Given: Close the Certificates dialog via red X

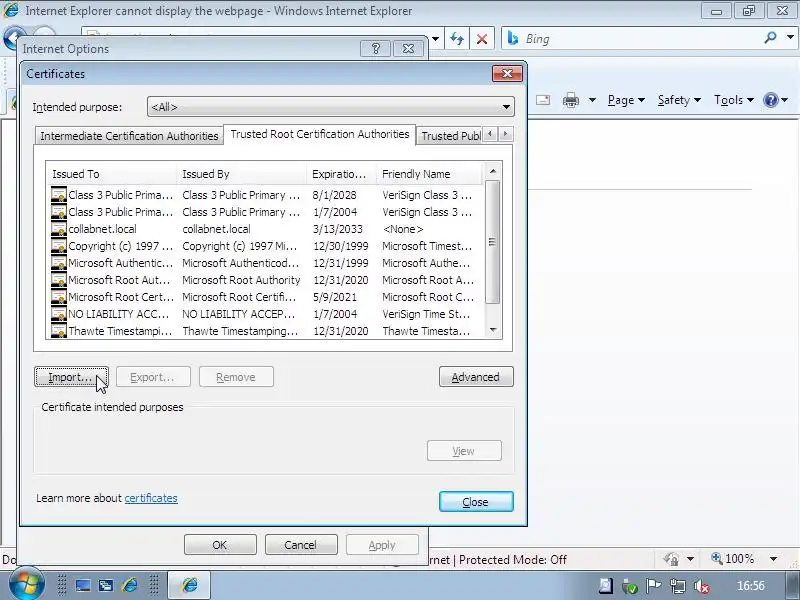Looking at the screenshot, I should [x=507, y=73].
